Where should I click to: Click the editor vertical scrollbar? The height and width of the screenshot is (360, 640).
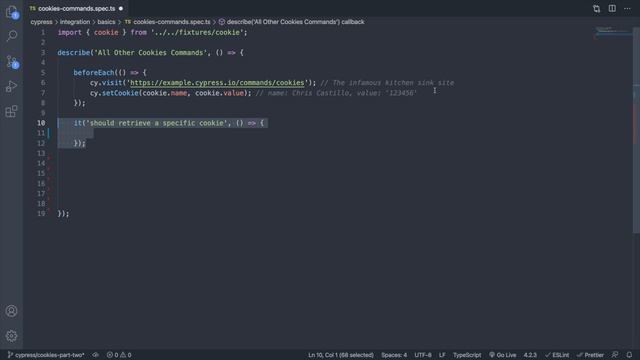636,131
